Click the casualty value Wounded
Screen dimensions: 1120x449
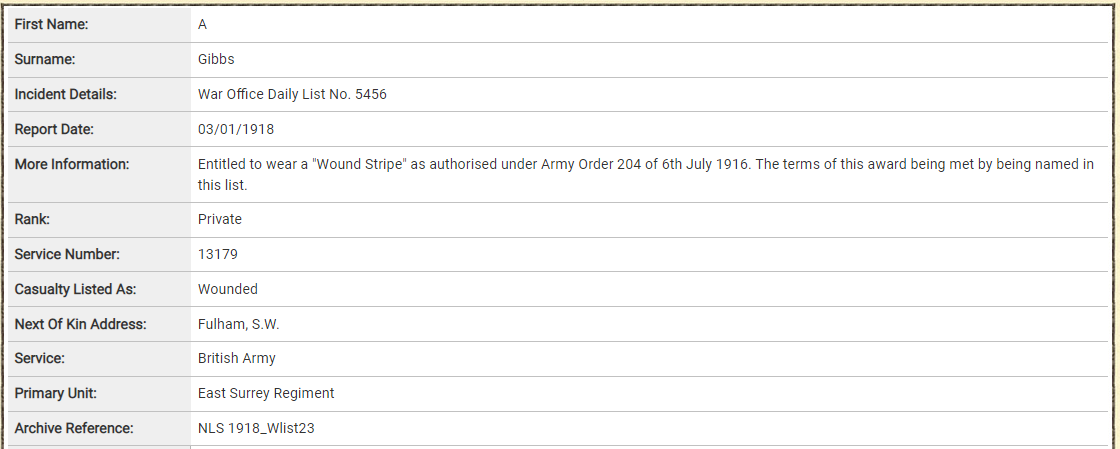(x=228, y=289)
